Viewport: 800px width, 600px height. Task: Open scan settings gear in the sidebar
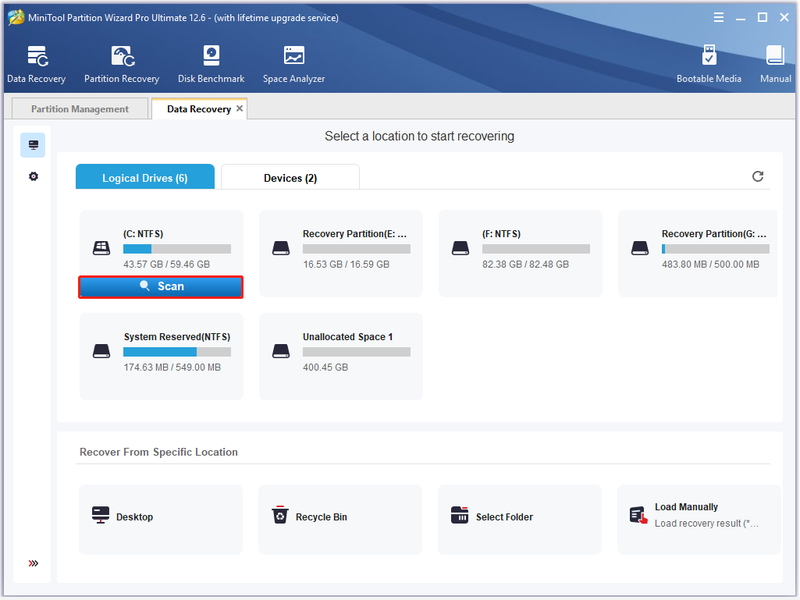pyautogui.click(x=33, y=177)
